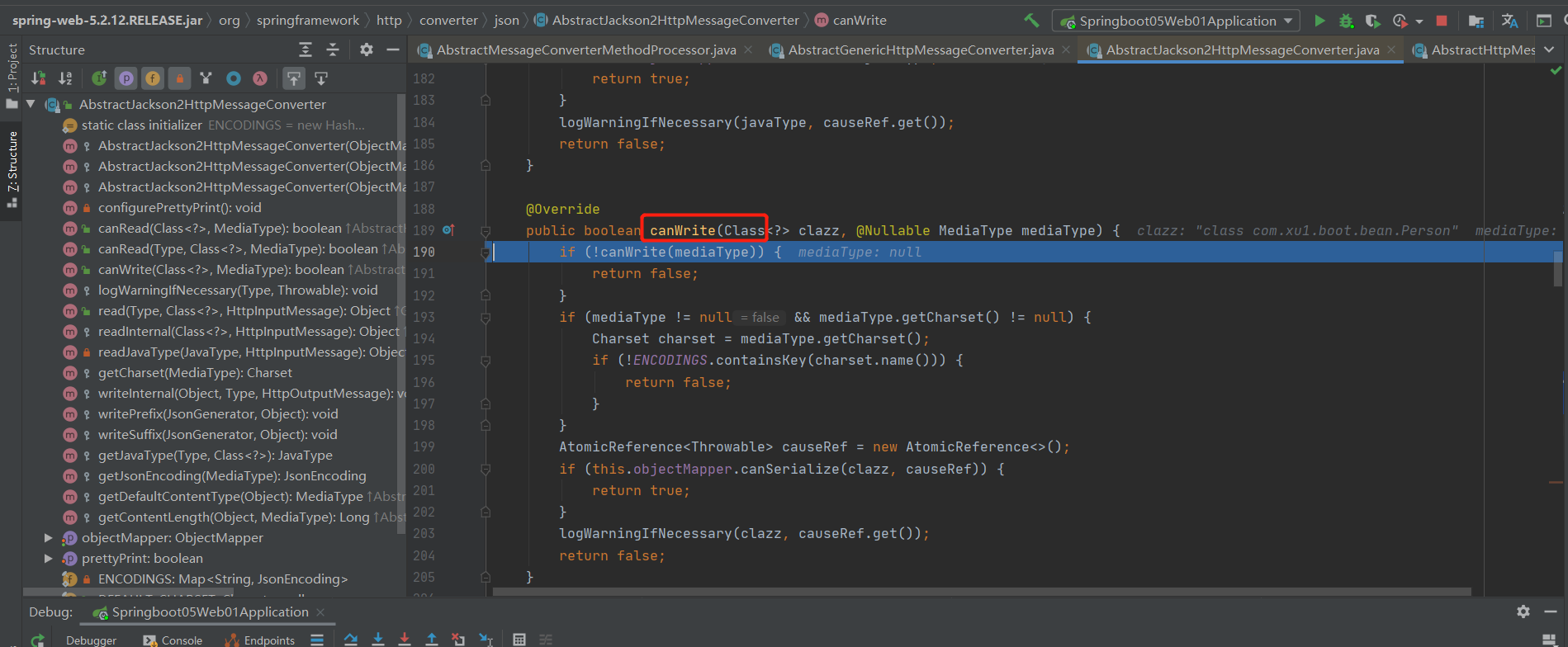1568x647 pixels.
Task: Collapse AbstractJackson2HttpMessageConverter tree node
Action: pyautogui.click(x=31, y=104)
